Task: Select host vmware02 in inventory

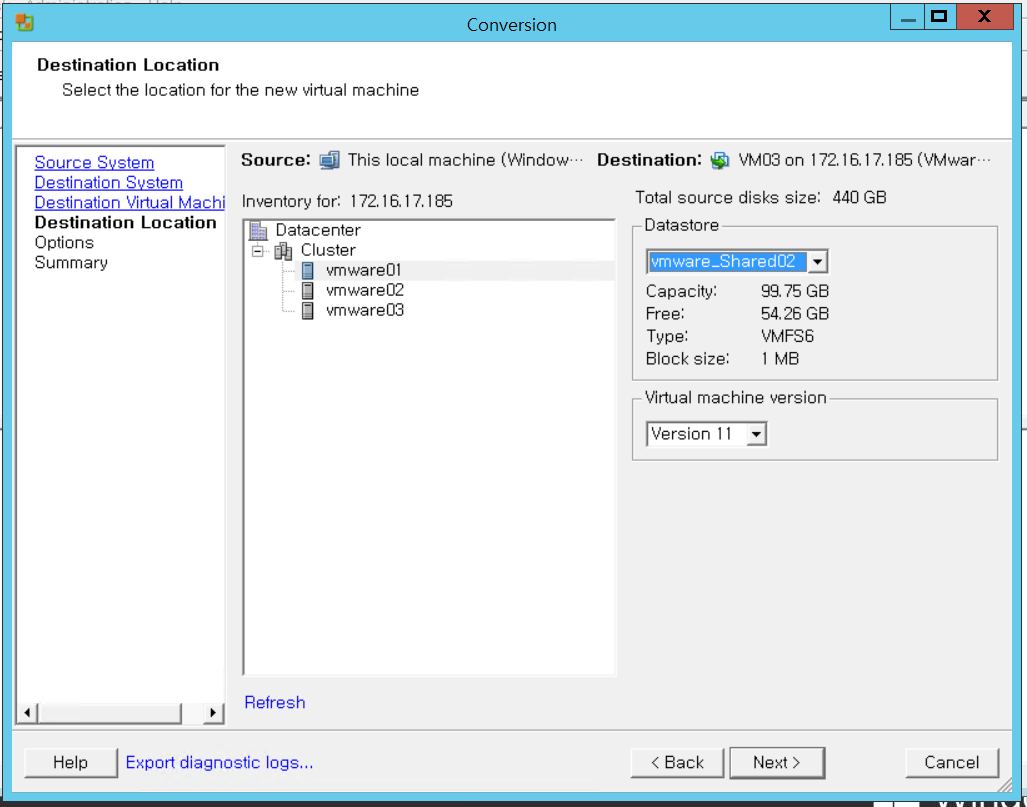Action: pos(365,290)
